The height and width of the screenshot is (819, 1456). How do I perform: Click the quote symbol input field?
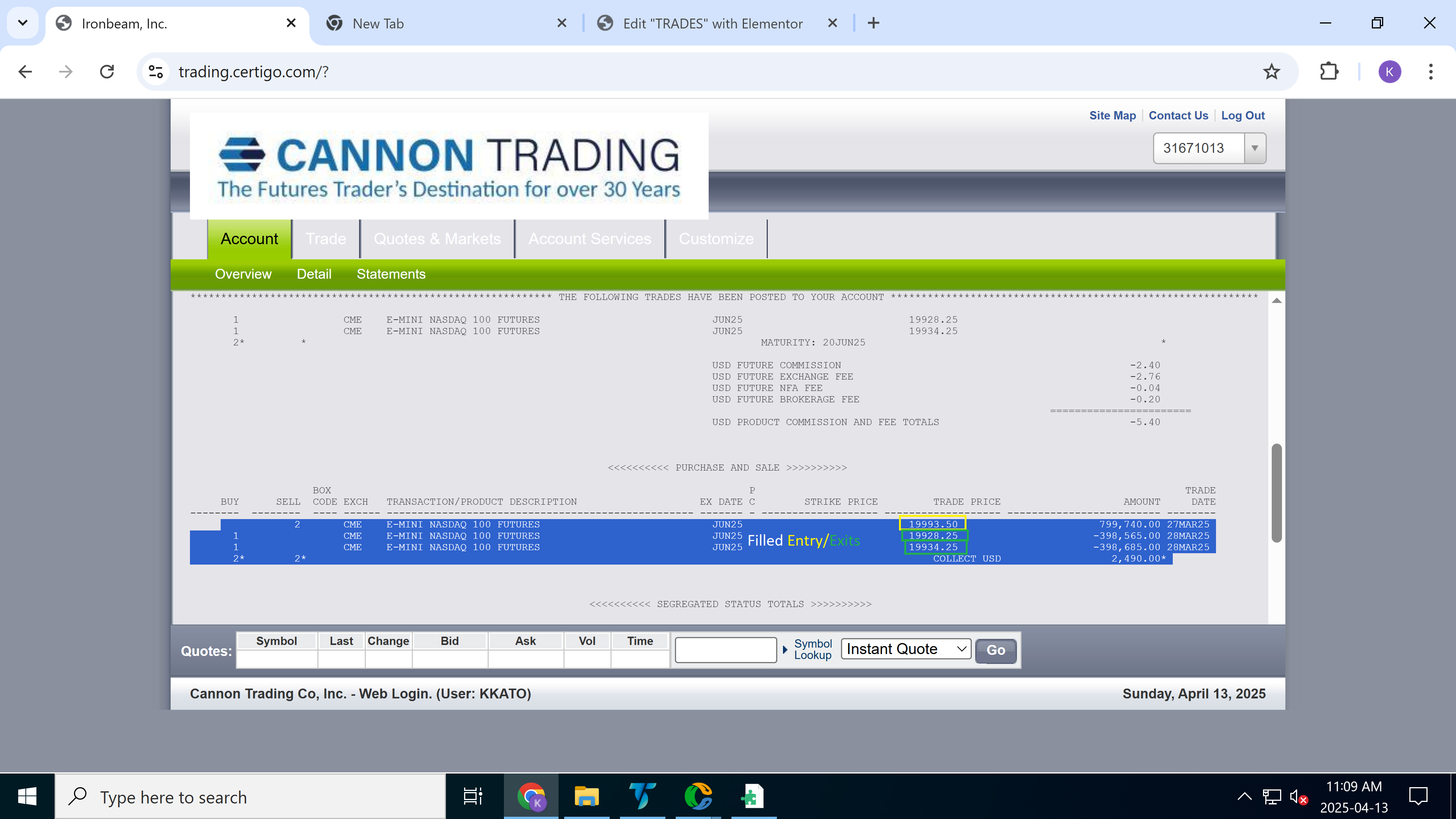point(725,650)
